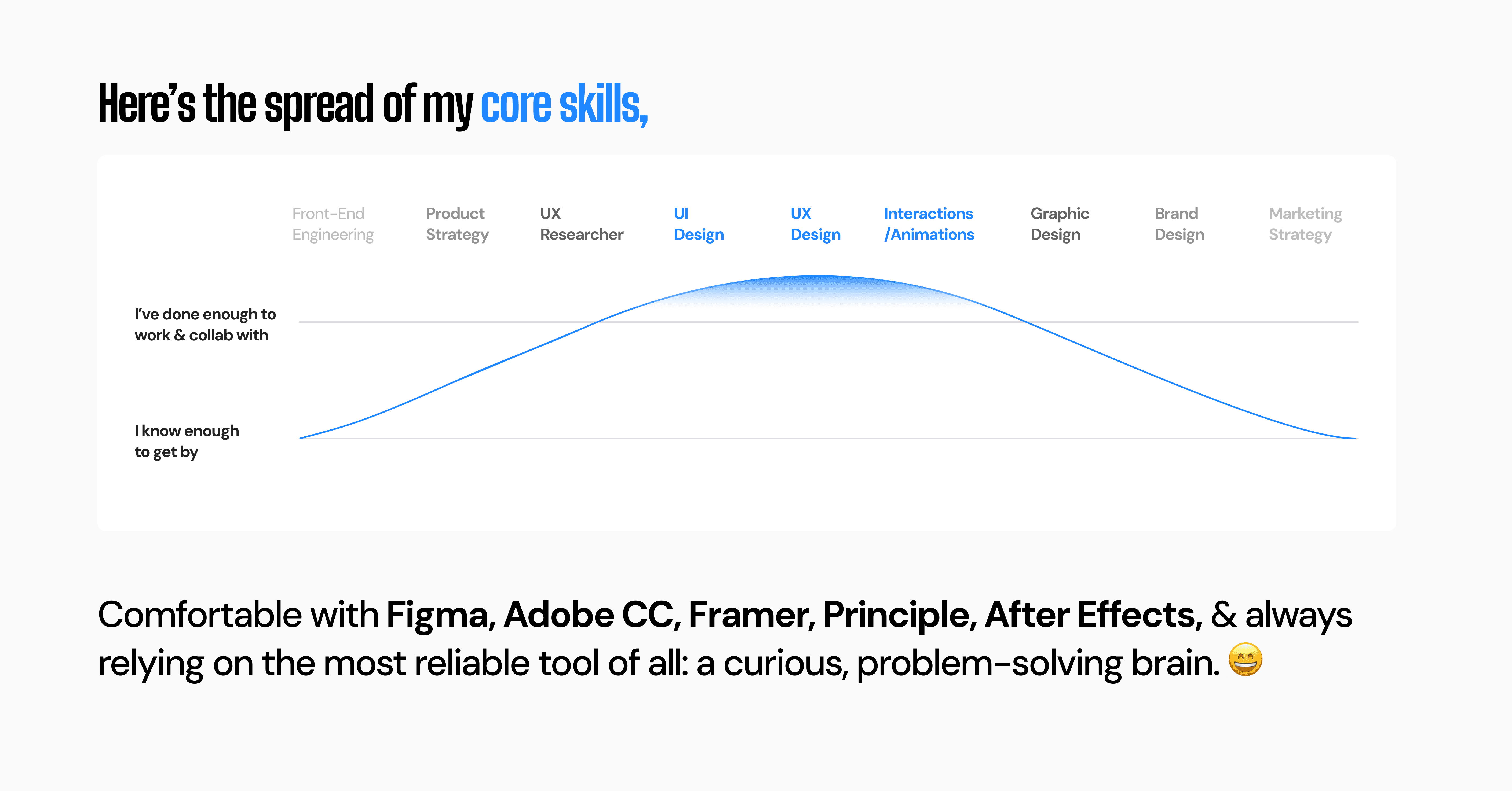Click the blue 'core skills,' heading text

point(564,104)
